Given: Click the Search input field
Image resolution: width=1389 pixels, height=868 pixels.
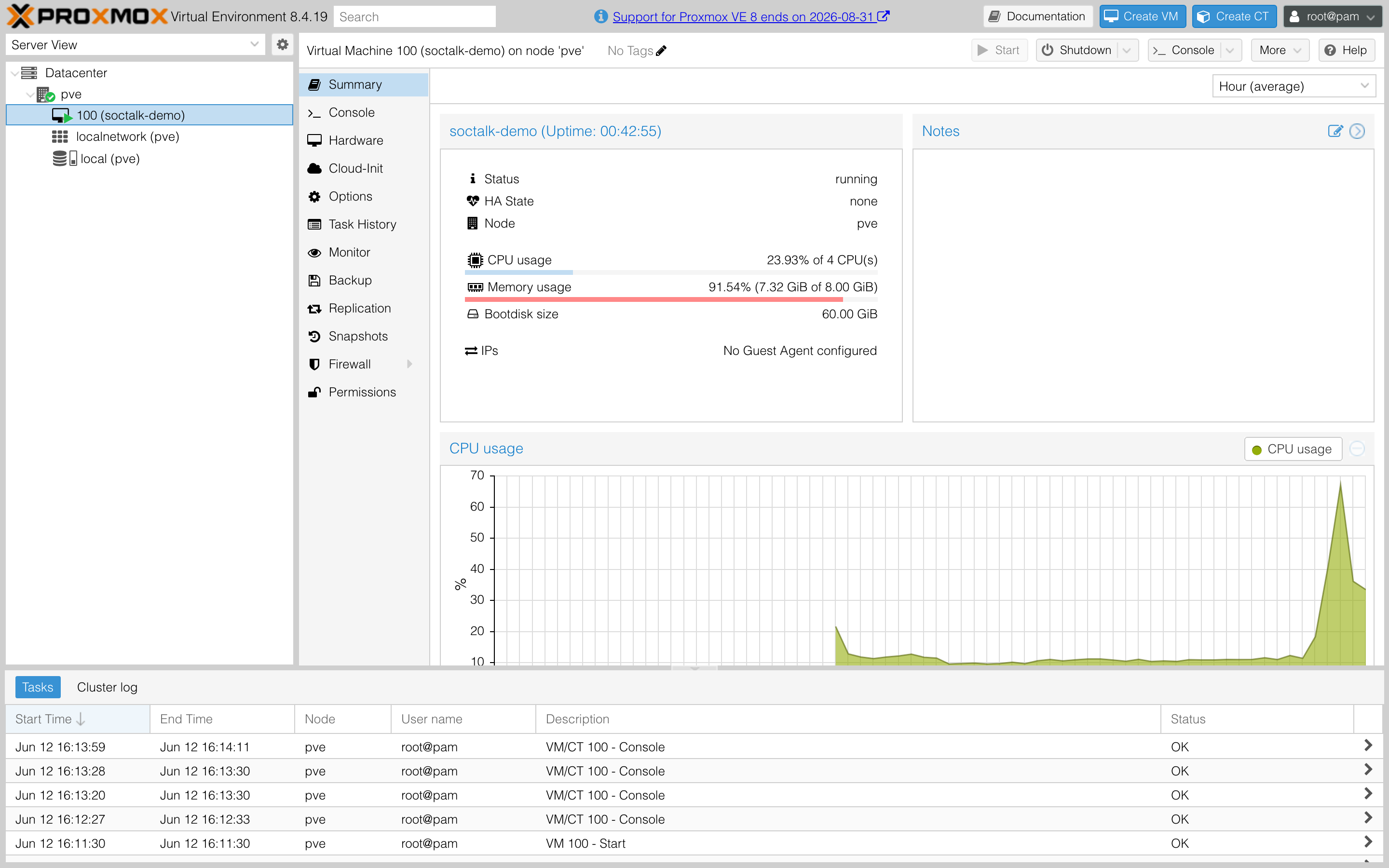Looking at the screenshot, I should [414, 16].
